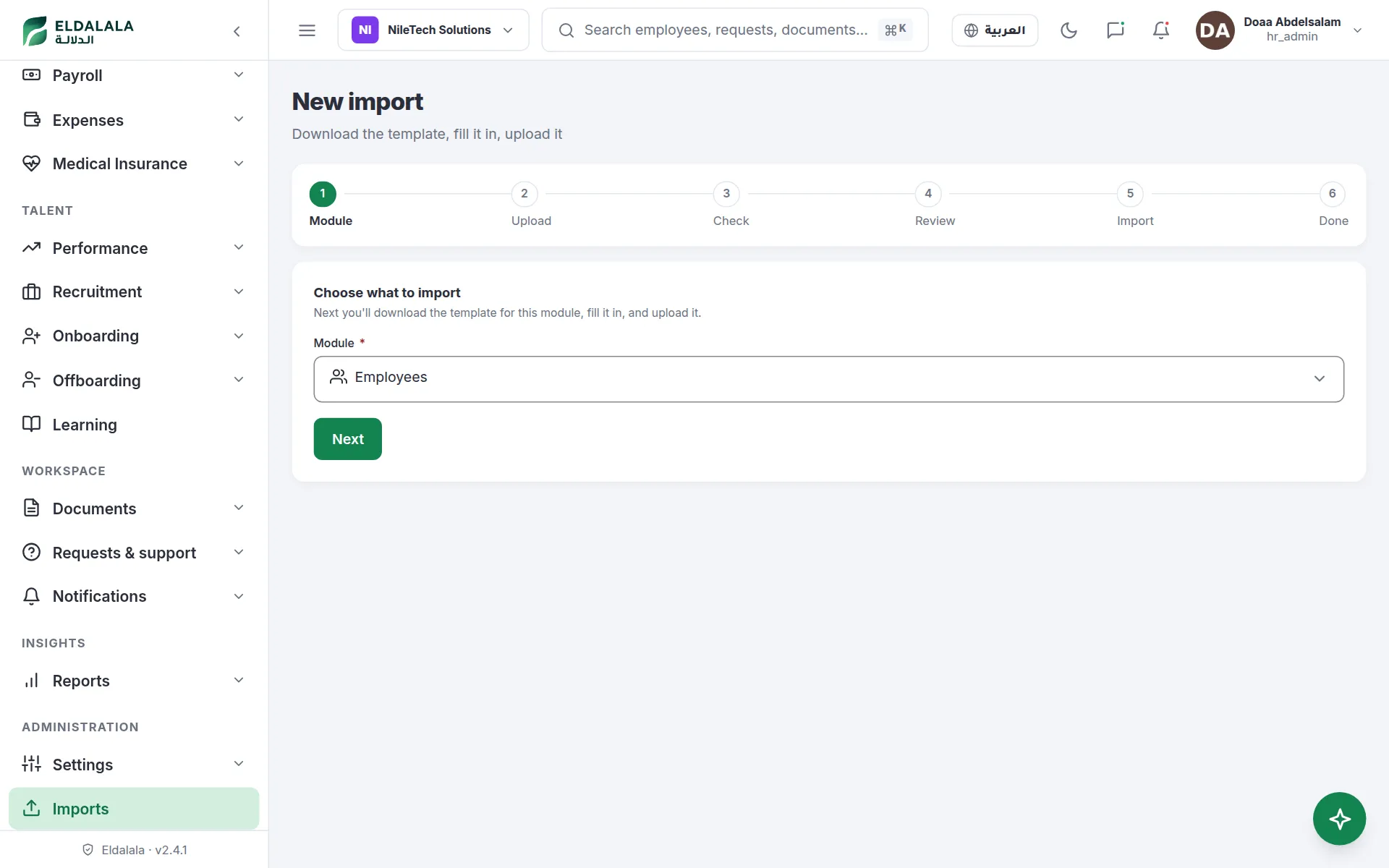Click the Settings sliders icon
1389x868 pixels.
point(31,764)
